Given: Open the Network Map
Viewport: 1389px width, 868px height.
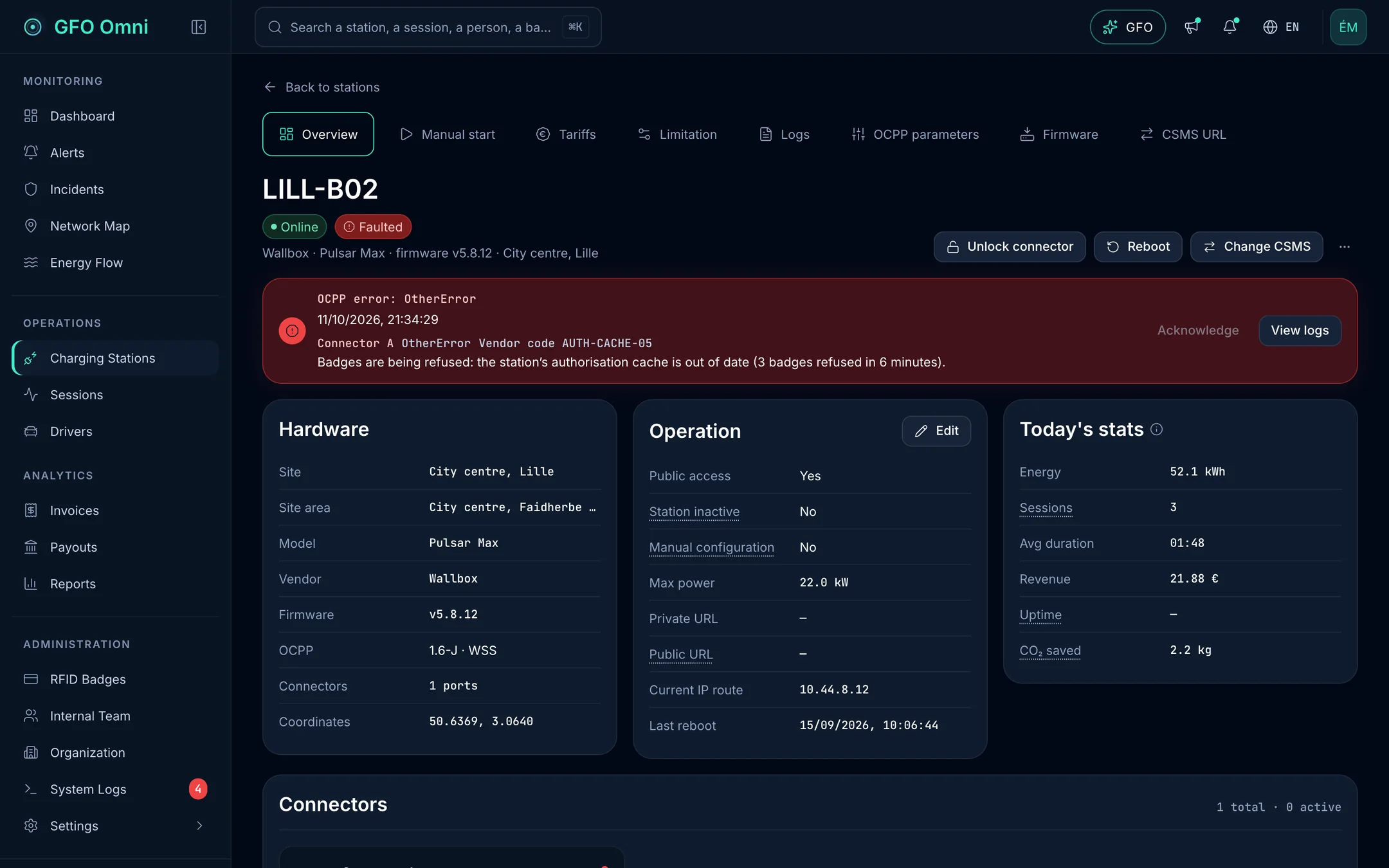Looking at the screenshot, I should (116, 226).
